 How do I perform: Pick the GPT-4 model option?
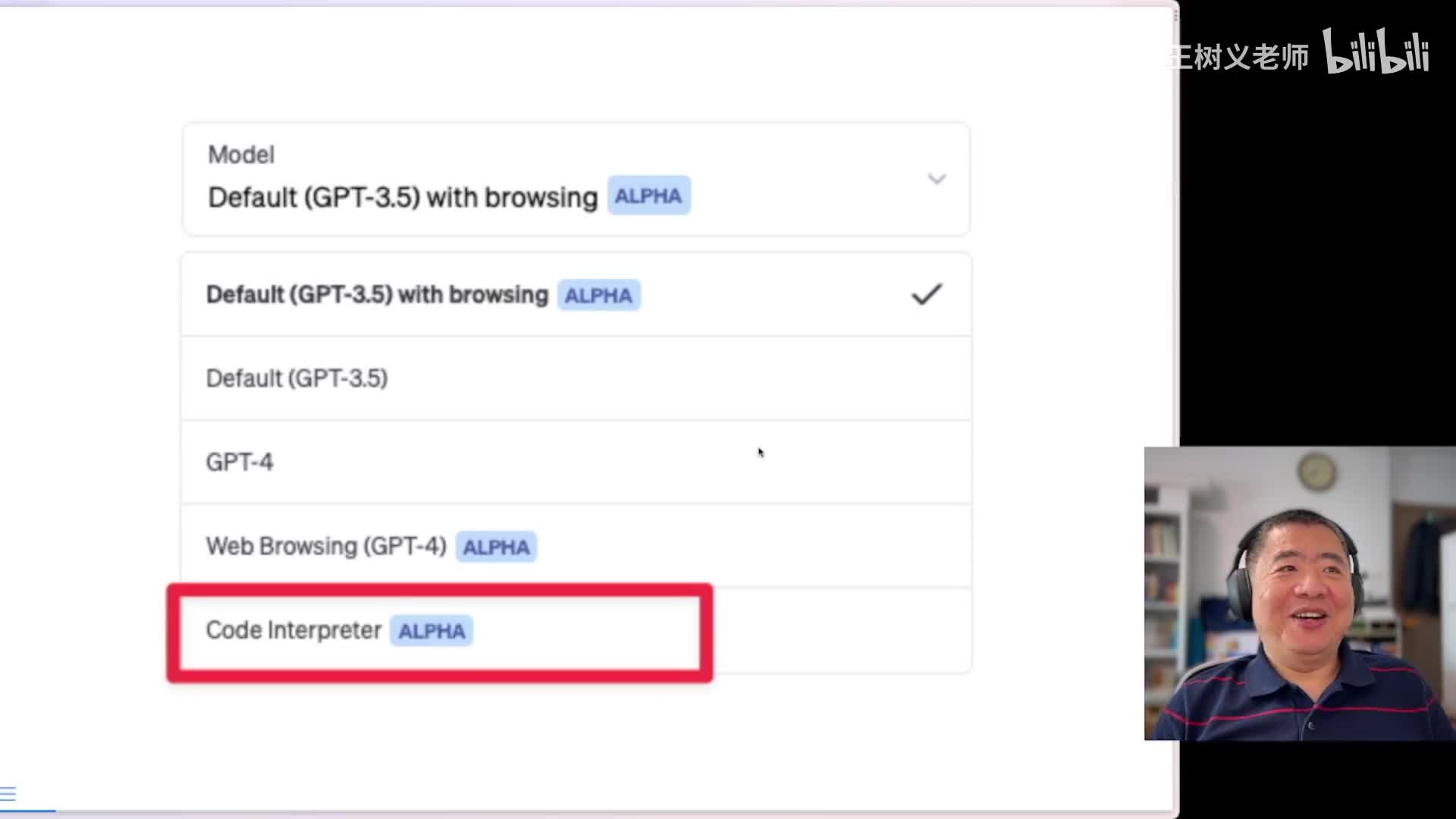click(240, 462)
